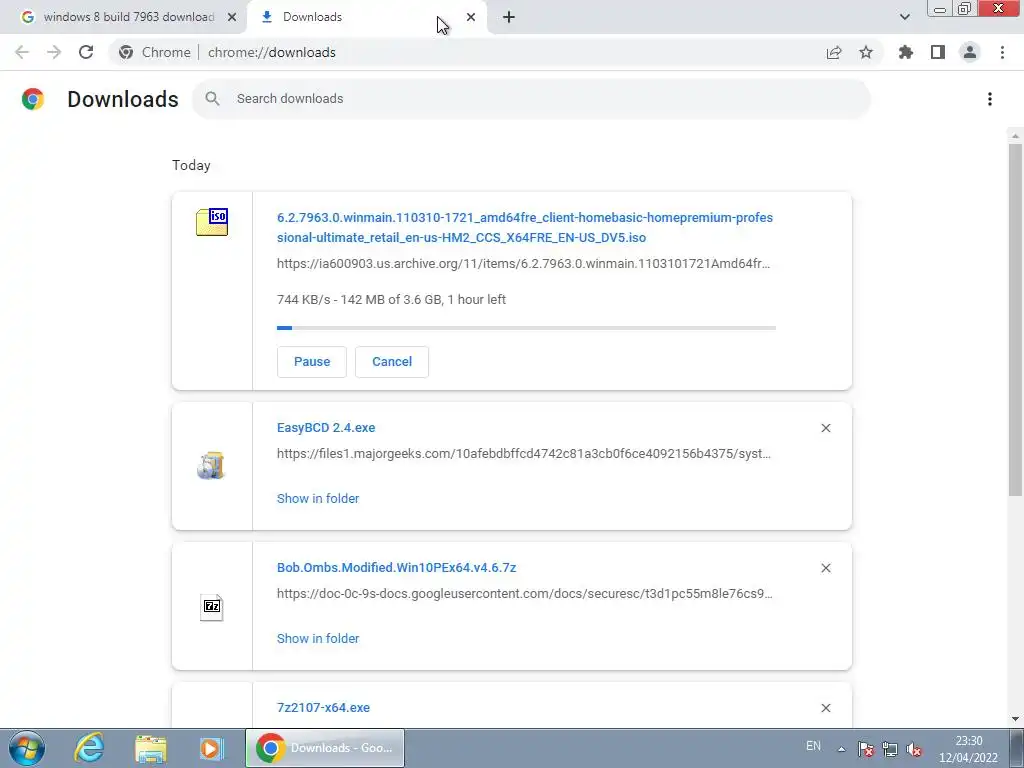
Task: Show Bob.Ombs.Modified.Win10PEx64 in folder
Action: point(318,639)
